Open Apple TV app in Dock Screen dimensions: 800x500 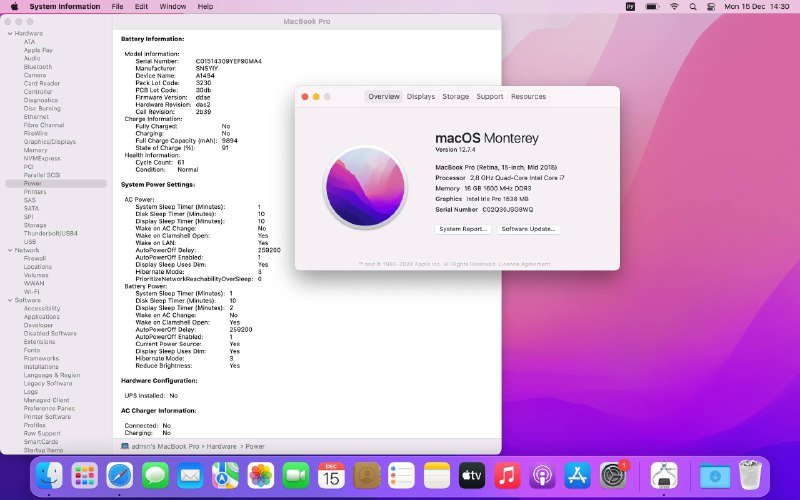click(472, 476)
